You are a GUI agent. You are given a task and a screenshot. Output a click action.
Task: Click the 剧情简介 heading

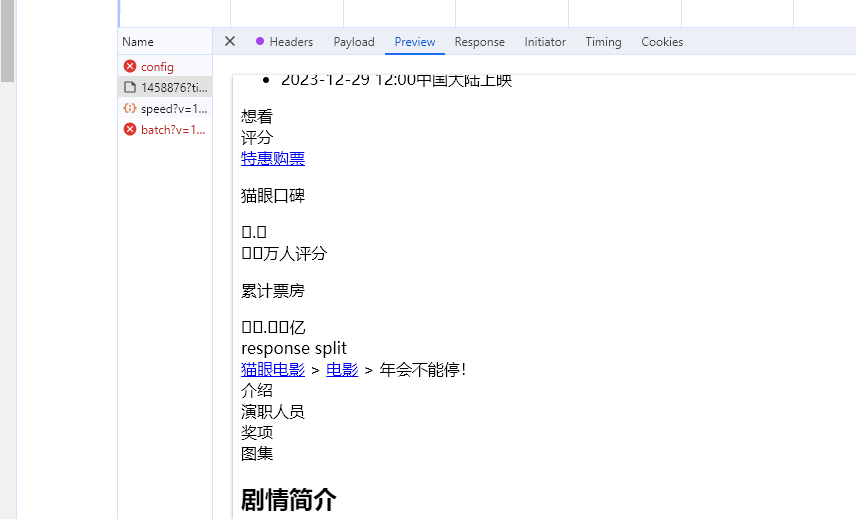click(288, 500)
